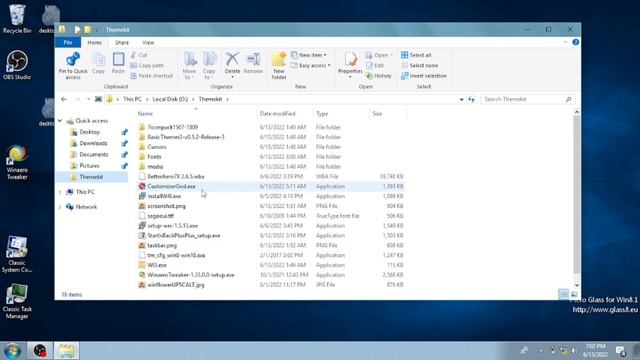640x360 pixels.
Task: Click the taskbar clock
Action: coord(595,351)
